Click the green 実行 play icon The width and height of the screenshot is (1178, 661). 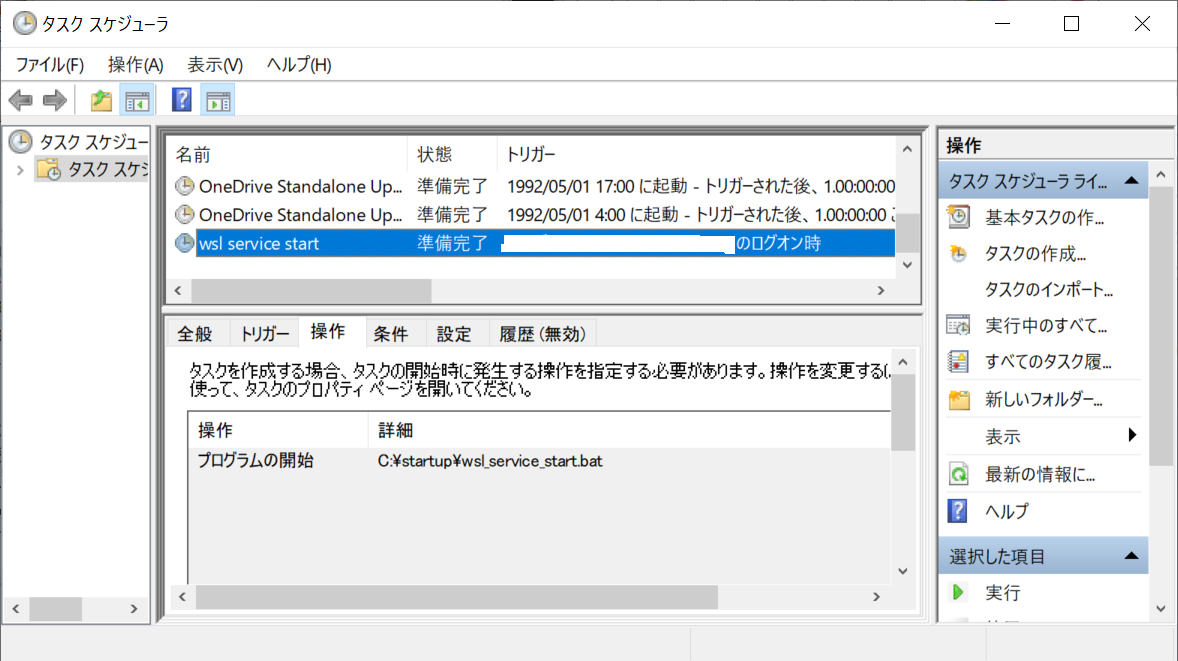[x=958, y=592]
